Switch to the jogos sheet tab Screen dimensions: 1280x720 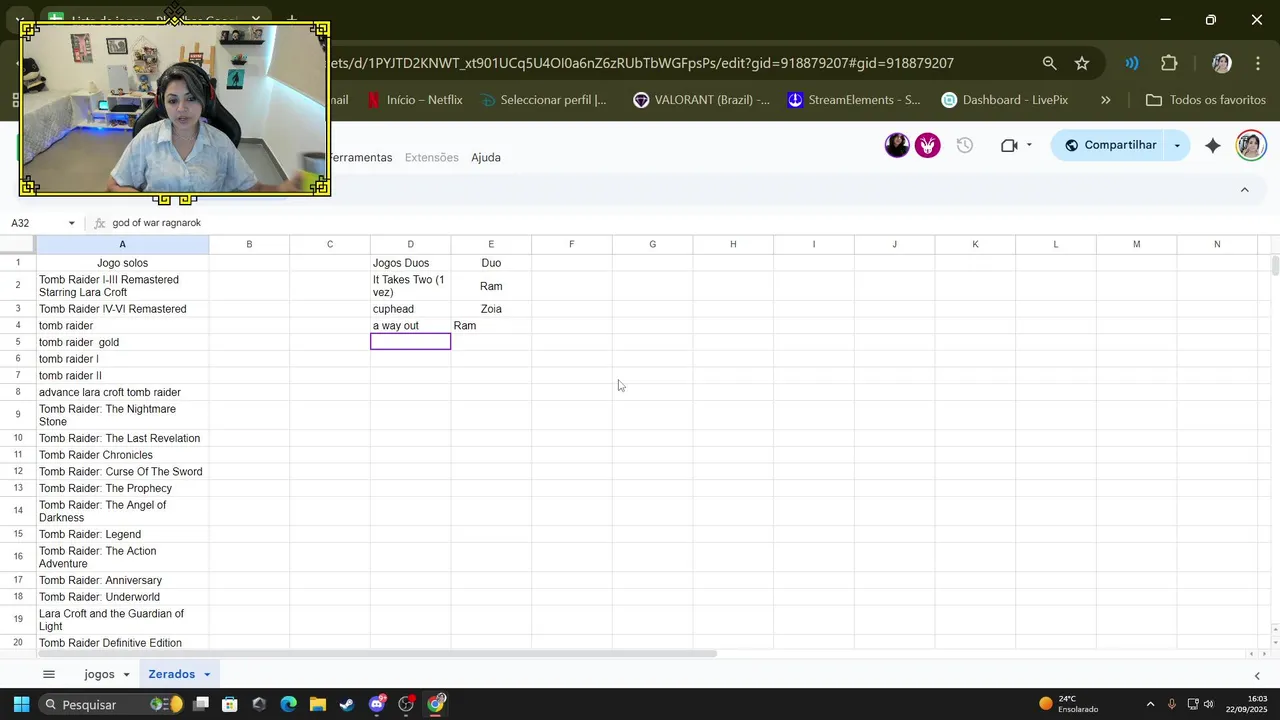pyautogui.click(x=99, y=674)
